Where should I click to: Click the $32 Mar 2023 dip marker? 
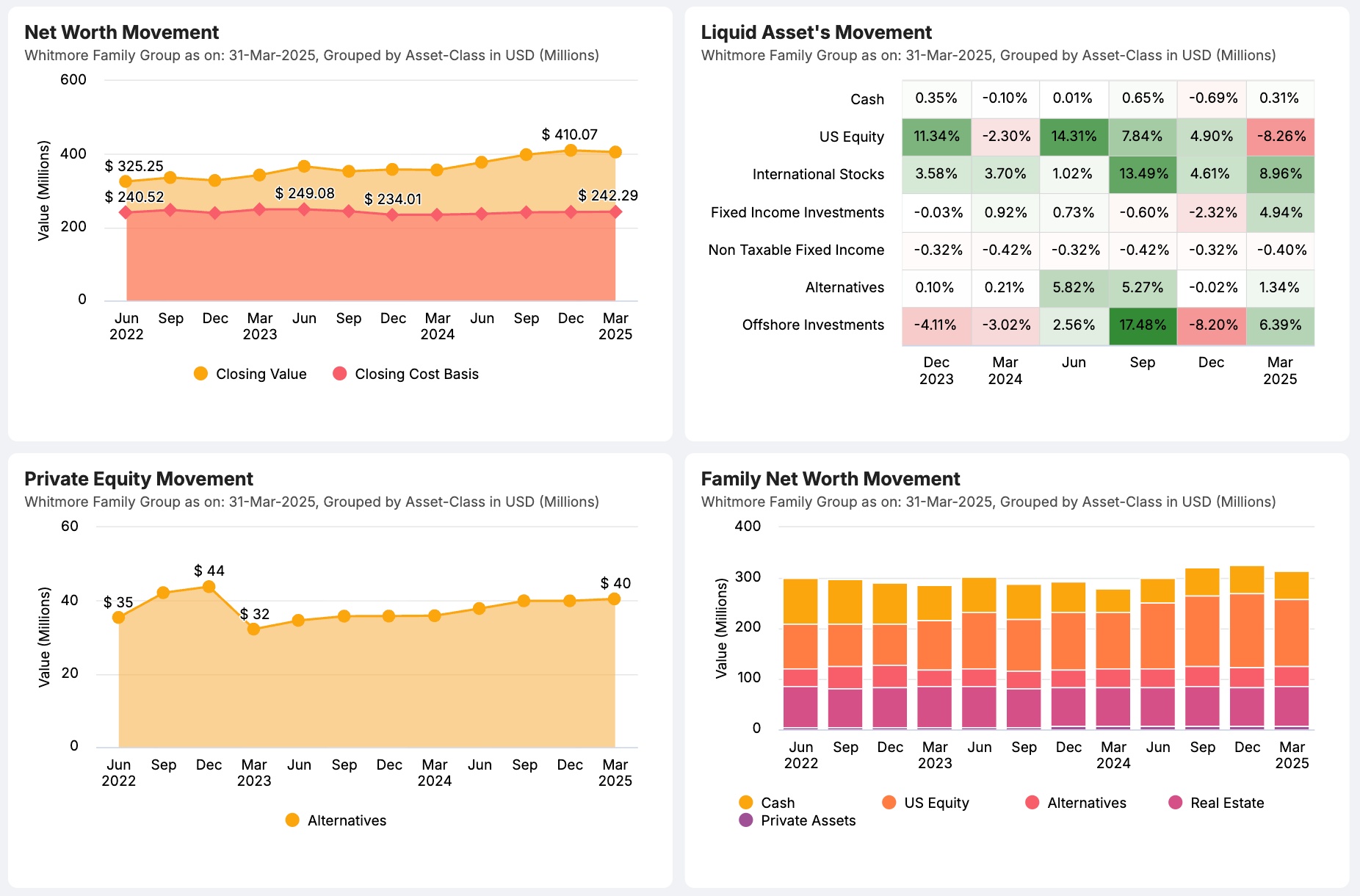(255, 629)
